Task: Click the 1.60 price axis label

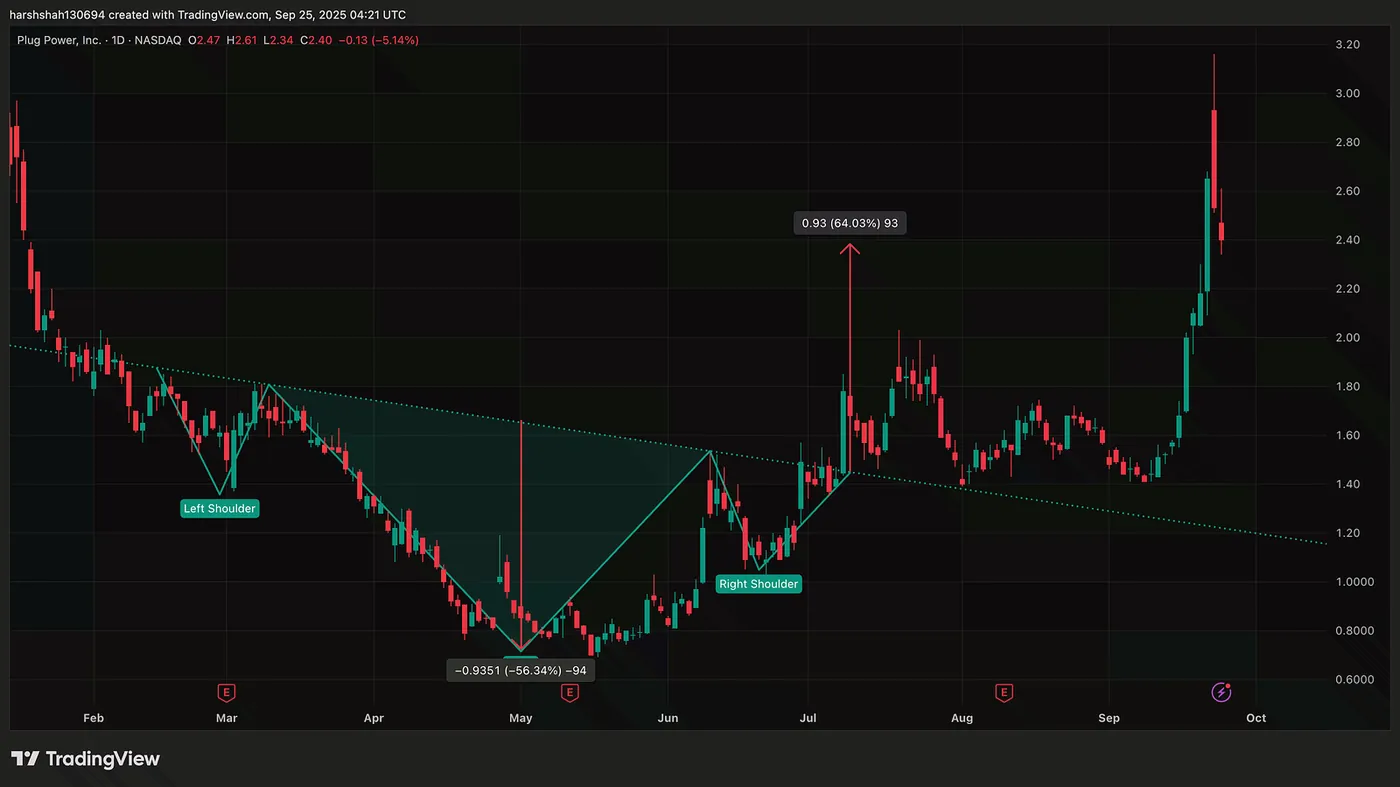Action: tap(1347, 436)
